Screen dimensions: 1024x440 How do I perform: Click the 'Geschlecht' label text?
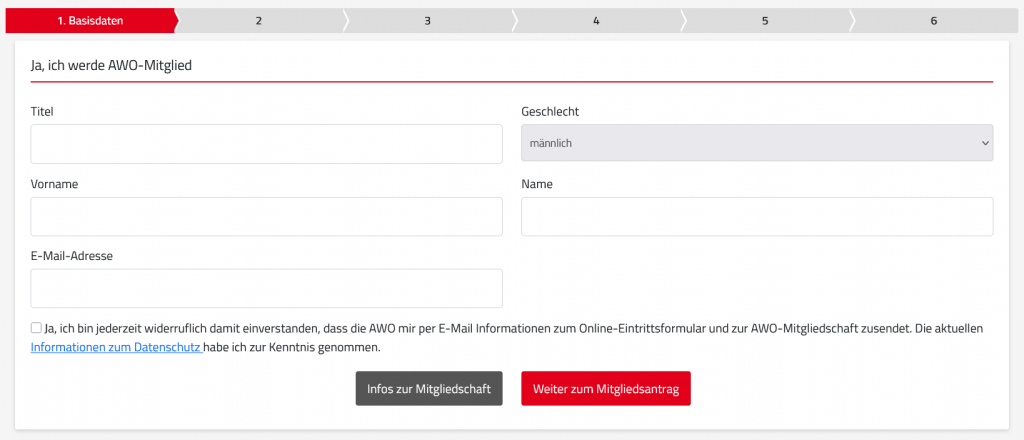(550, 112)
